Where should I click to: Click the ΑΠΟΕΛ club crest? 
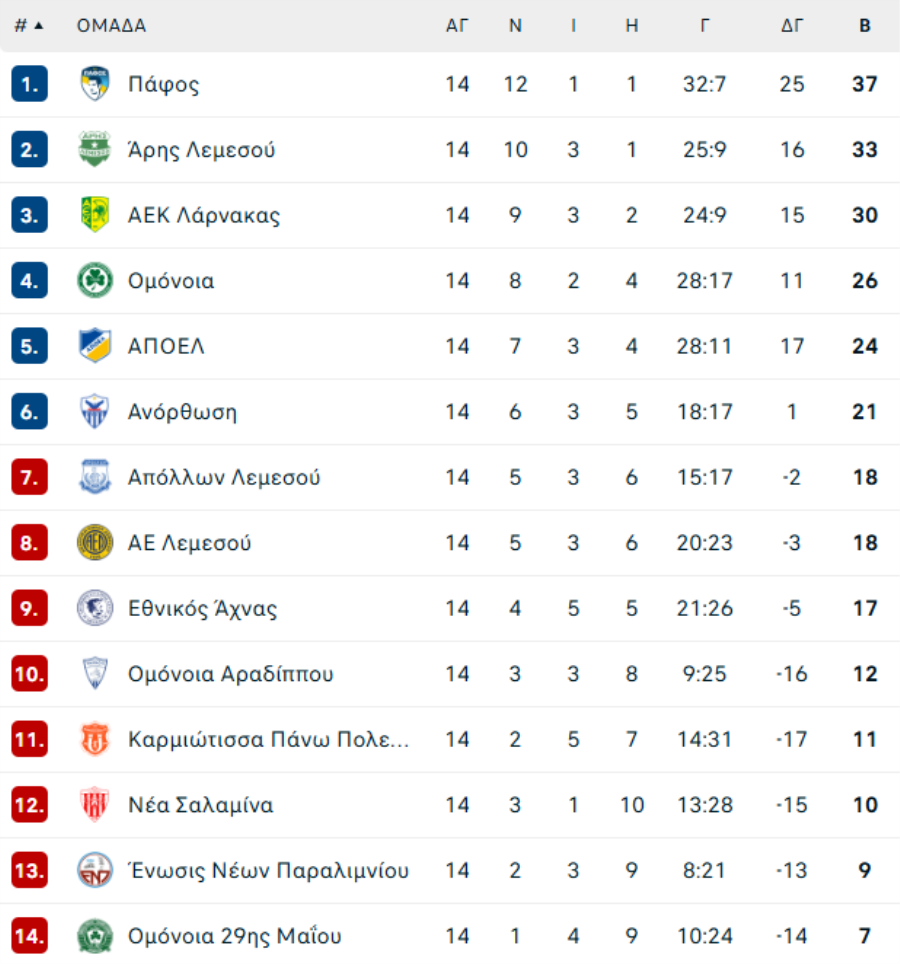coord(95,346)
